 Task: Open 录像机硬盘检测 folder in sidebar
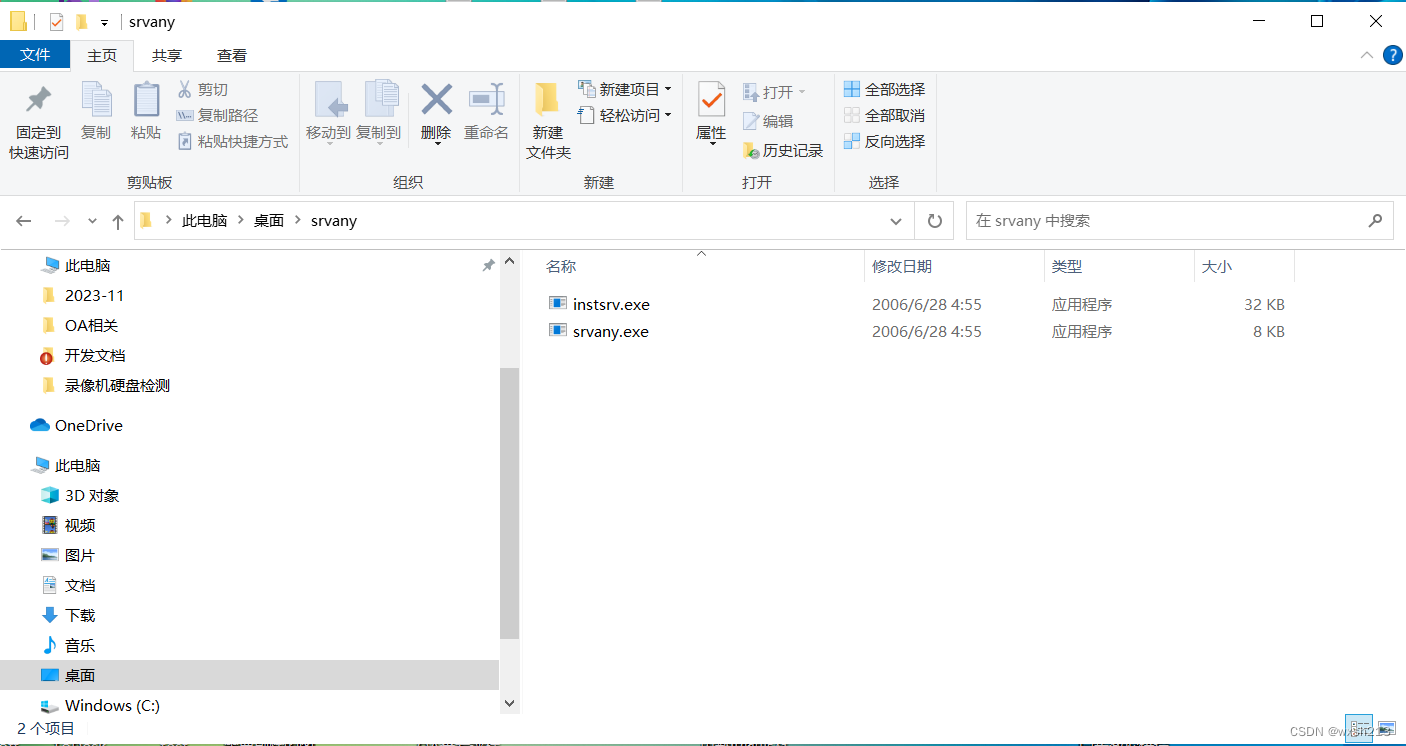pyautogui.click(x=117, y=385)
